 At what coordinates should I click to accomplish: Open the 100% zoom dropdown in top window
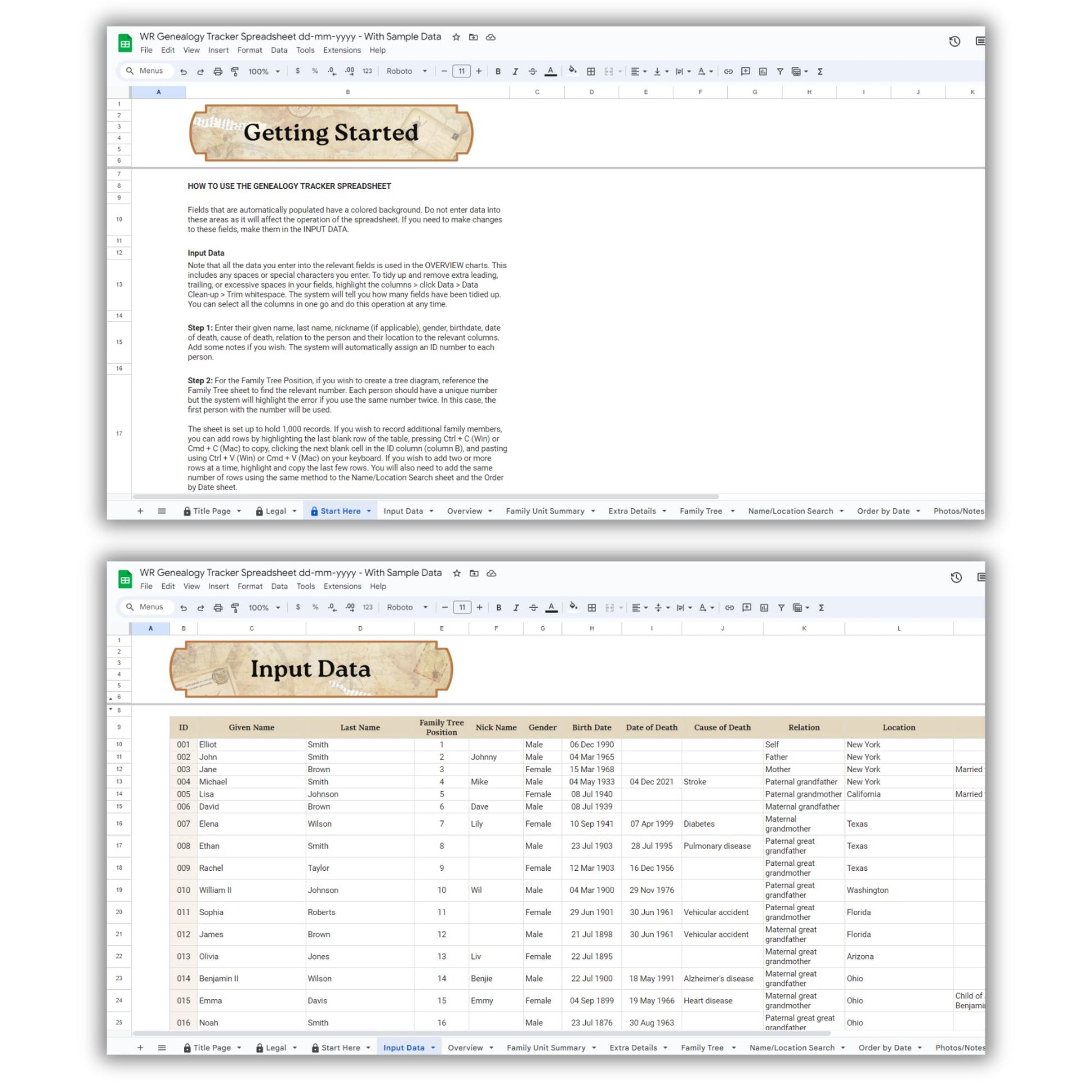click(x=264, y=71)
